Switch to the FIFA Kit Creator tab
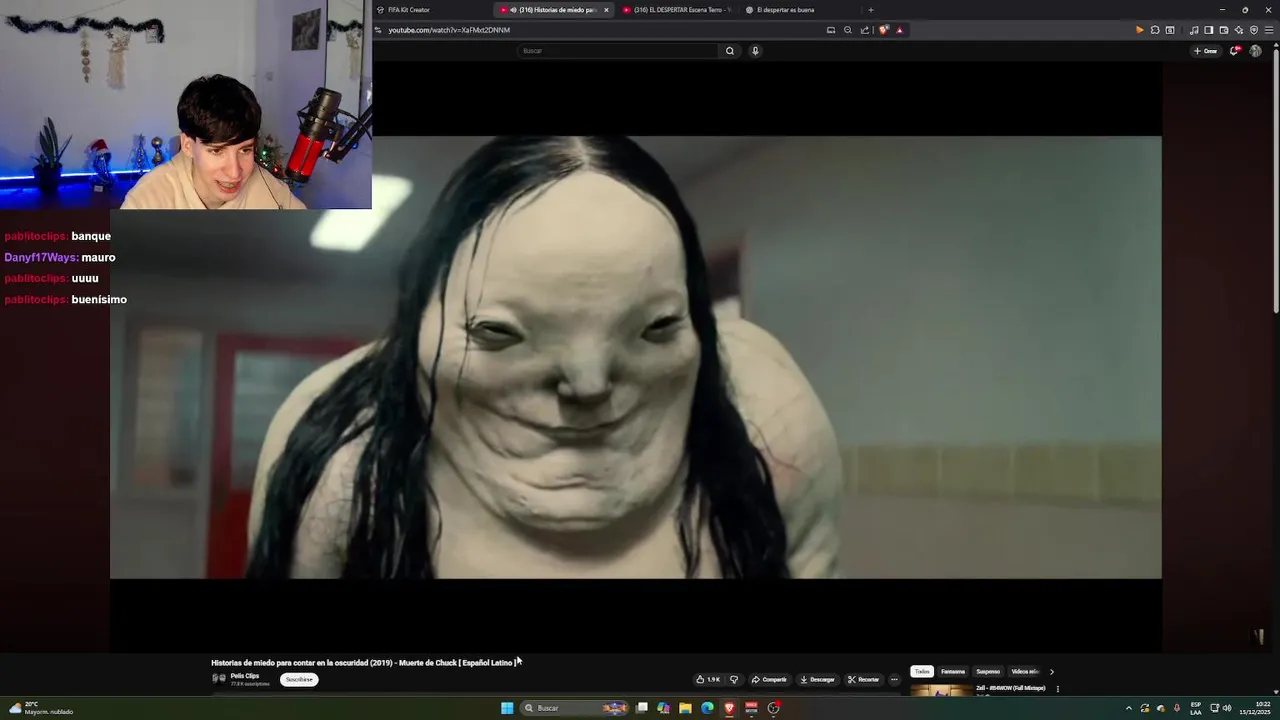The height and width of the screenshot is (720, 1280). [432, 10]
